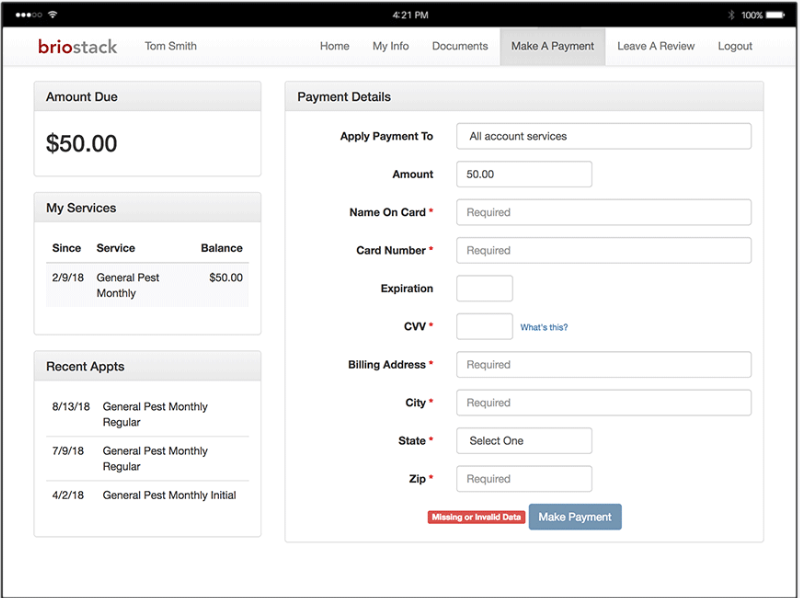Click the Bluetooth icon in status bar
The image size is (800, 598).
(x=731, y=15)
